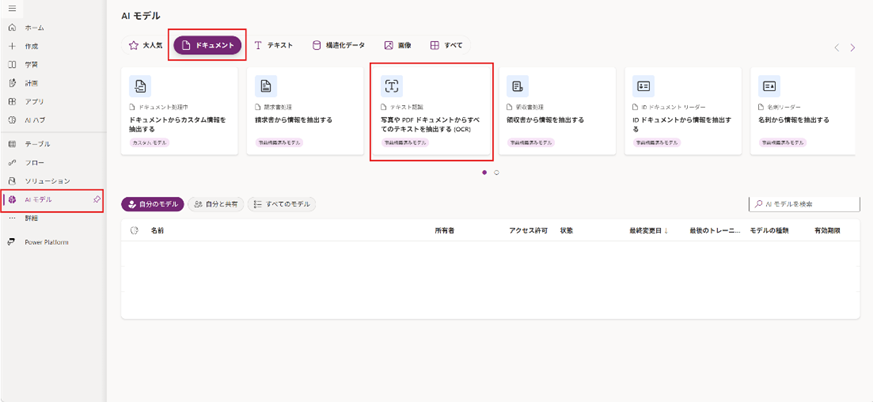
Task: Open the 領収書から情報を抽出する card
Action: click(557, 111)
